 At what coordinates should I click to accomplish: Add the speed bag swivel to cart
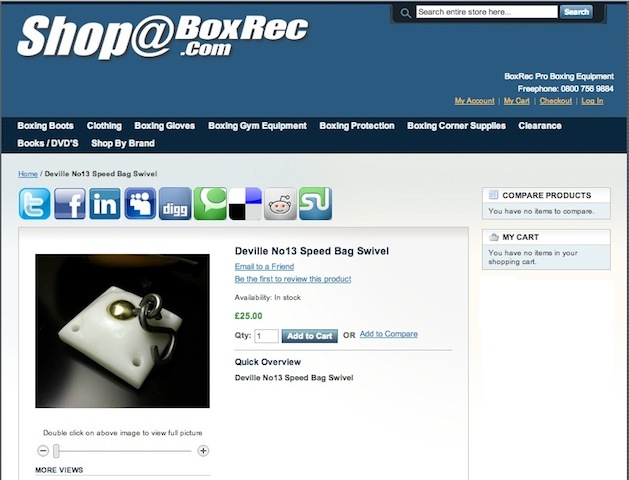(x=310, y=336)
